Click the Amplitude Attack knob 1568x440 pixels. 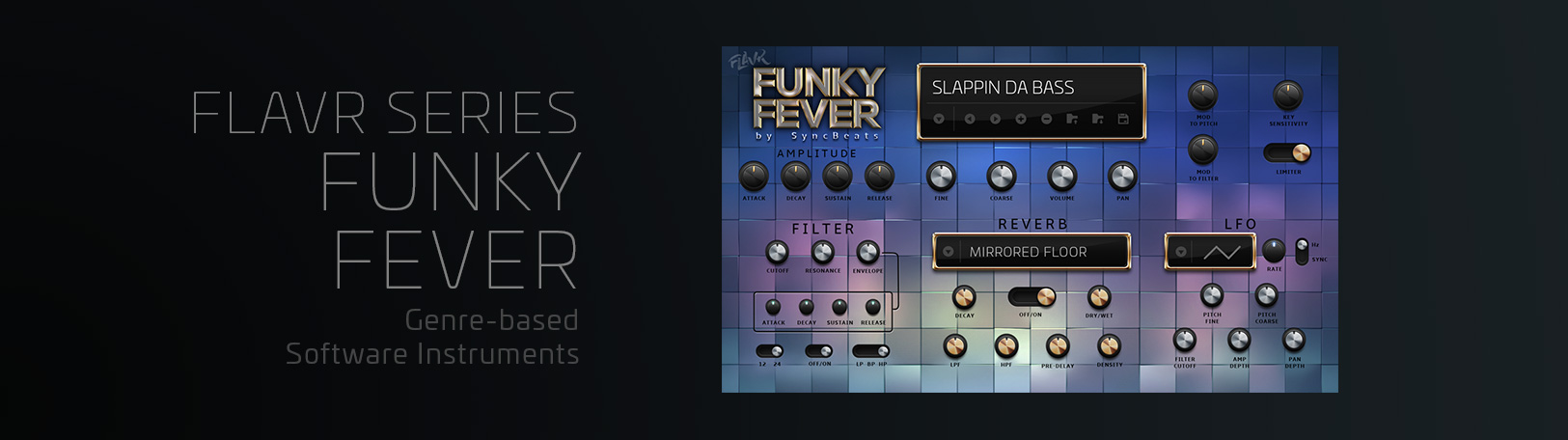click(754, 177)
